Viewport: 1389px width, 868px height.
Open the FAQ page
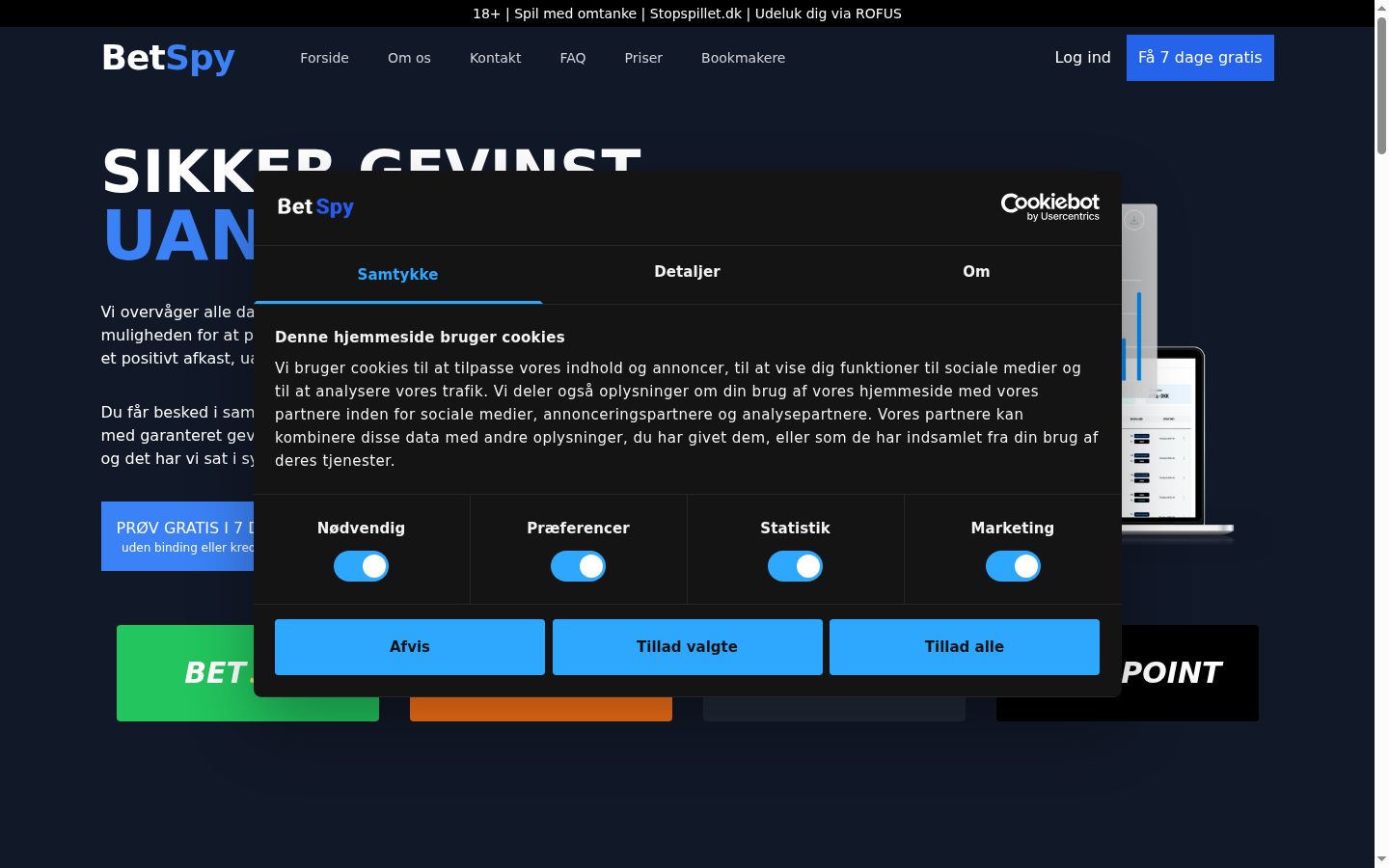573,58
